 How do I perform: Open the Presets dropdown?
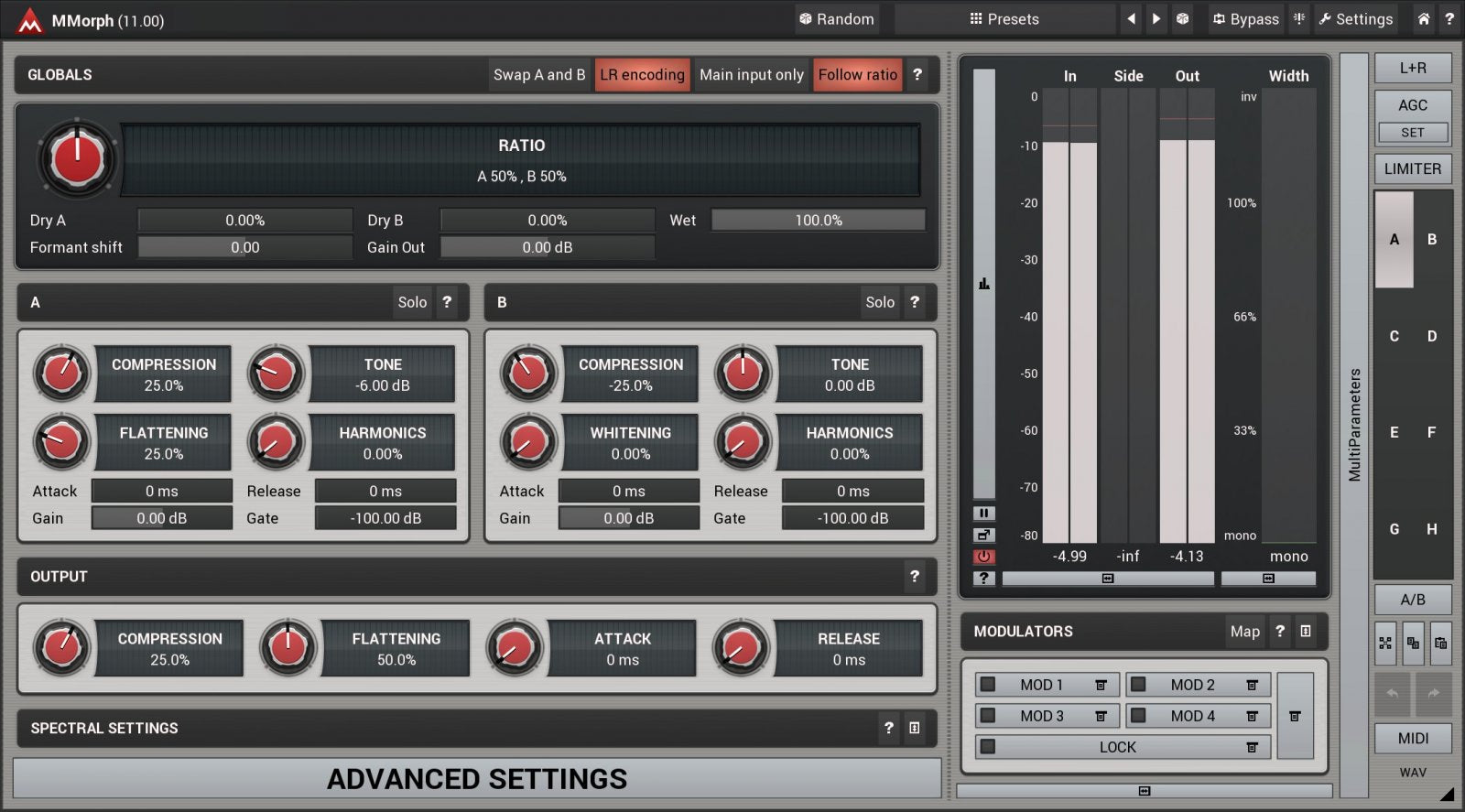pyautogui.click(x=1004, y=19)
